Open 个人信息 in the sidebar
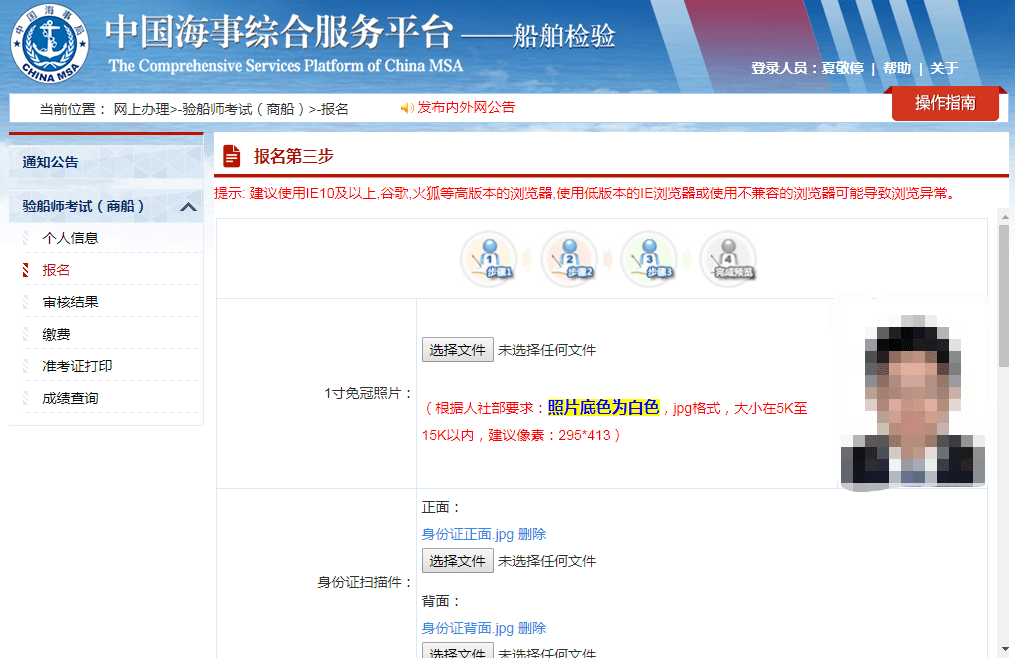The width and height of the screenshot is (1015, 666). [70, 238]
